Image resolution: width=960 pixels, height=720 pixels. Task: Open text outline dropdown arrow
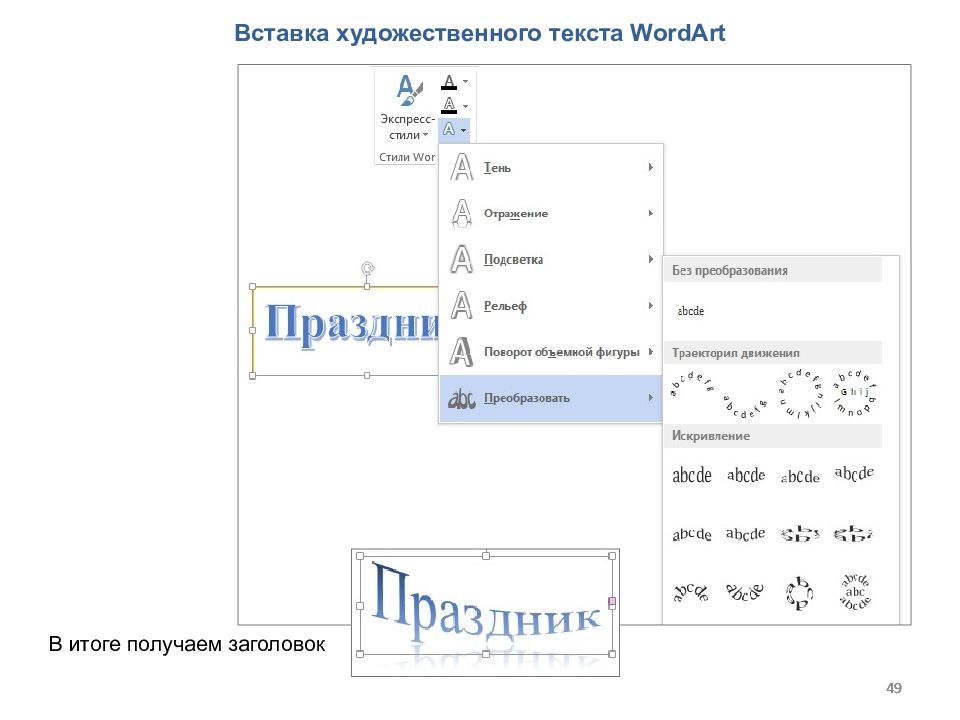(465, 106)
